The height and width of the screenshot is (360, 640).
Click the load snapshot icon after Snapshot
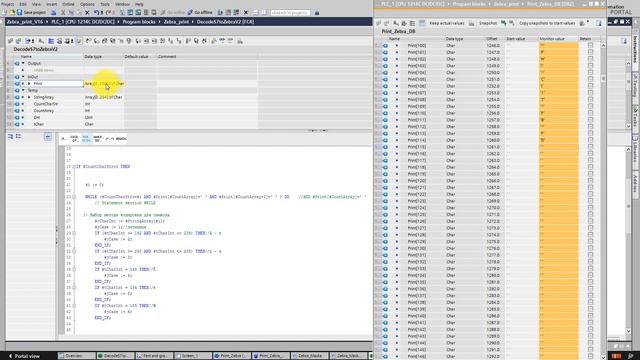point(503,23)
